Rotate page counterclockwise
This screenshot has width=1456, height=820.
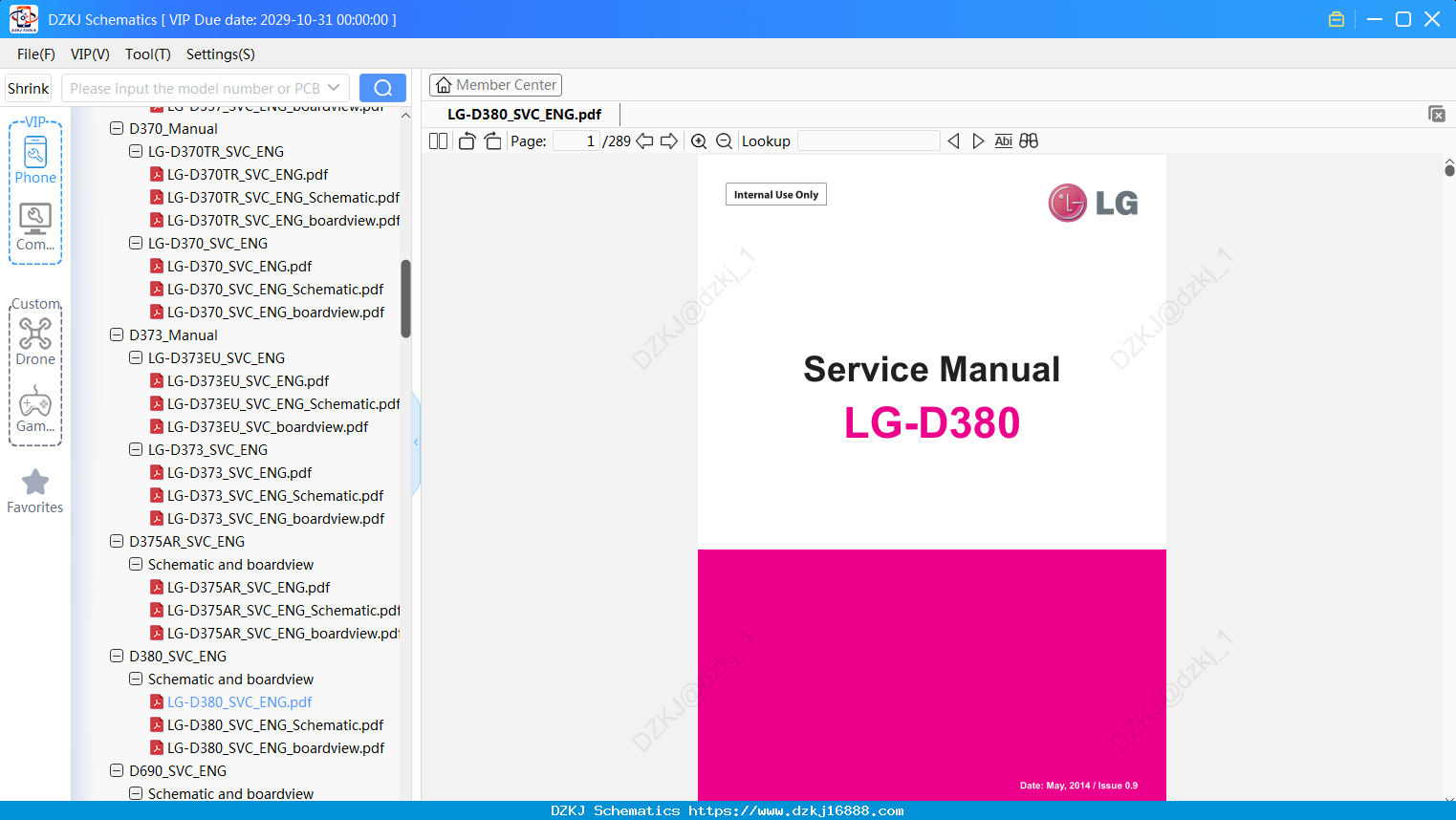coord(467,141)
